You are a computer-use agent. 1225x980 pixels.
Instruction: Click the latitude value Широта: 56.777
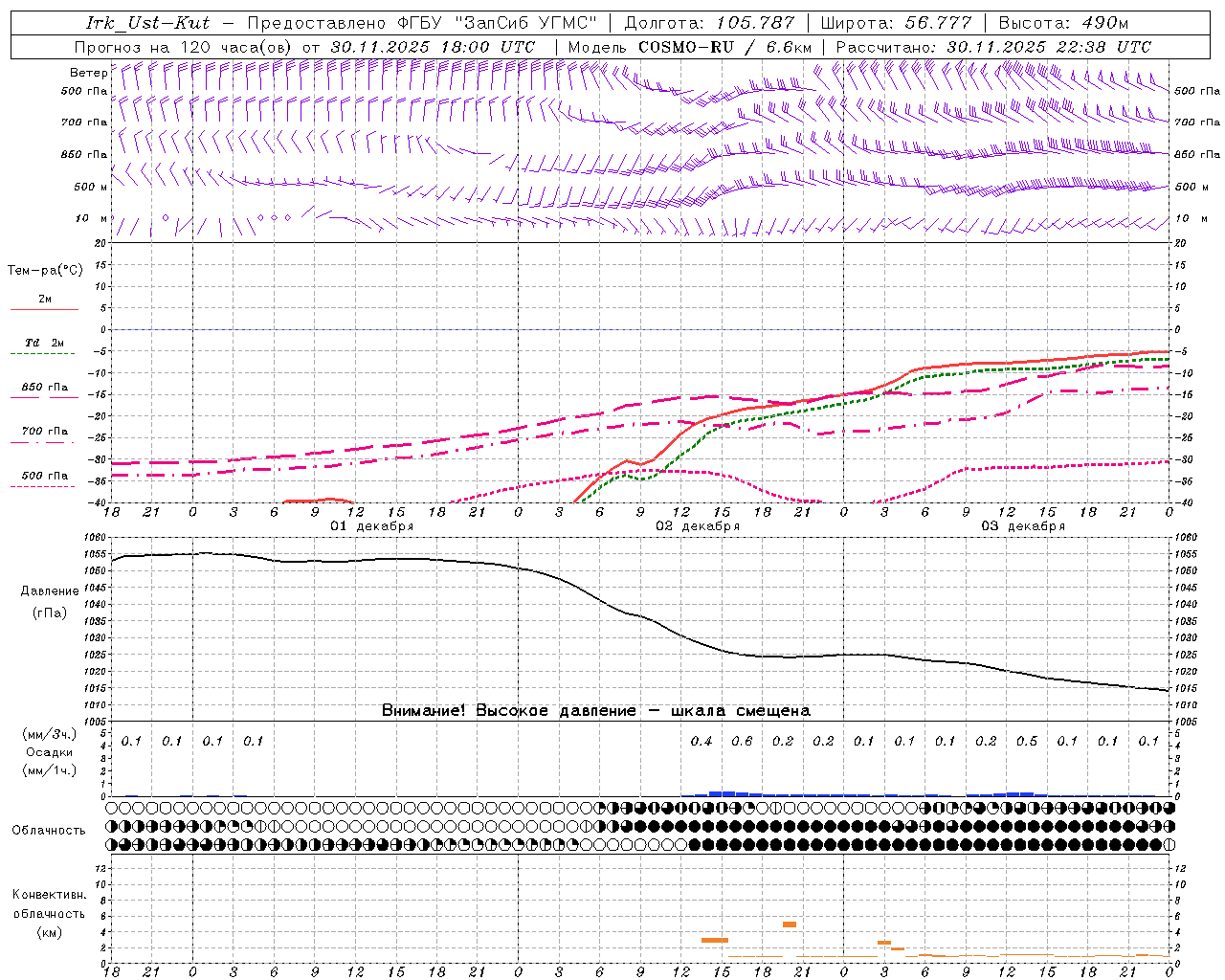(x=896, y=23)
